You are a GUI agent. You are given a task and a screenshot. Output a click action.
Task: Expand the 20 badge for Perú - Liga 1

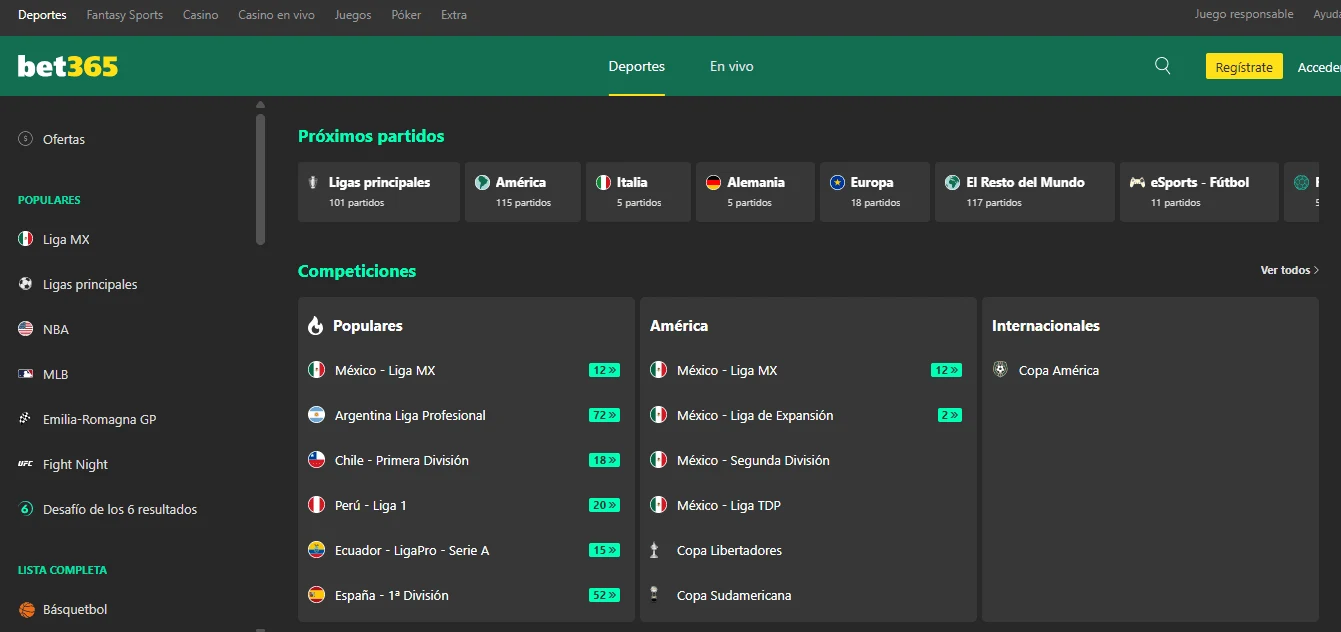click(604, 505)
